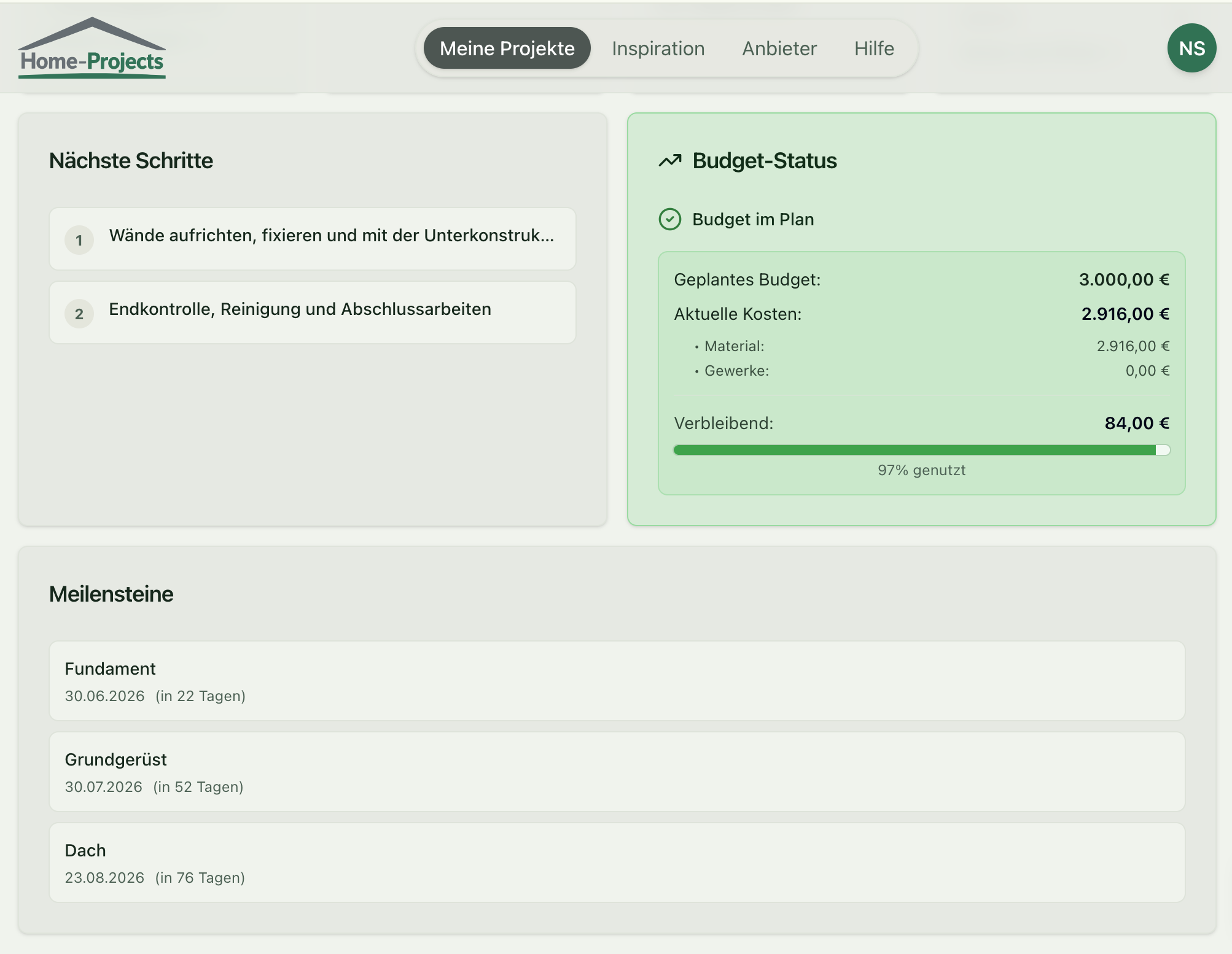Image resolution: width=1232 pixels, height=954 pixels.
Task: Click the date 30.07.2026
Action: point(103,787)
